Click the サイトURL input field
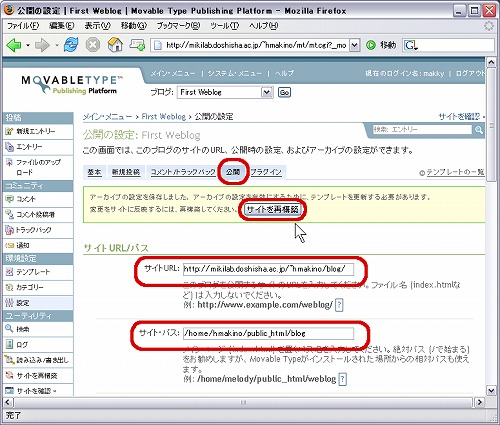Screen dimensions: 500x425 (x=268, y=269)
